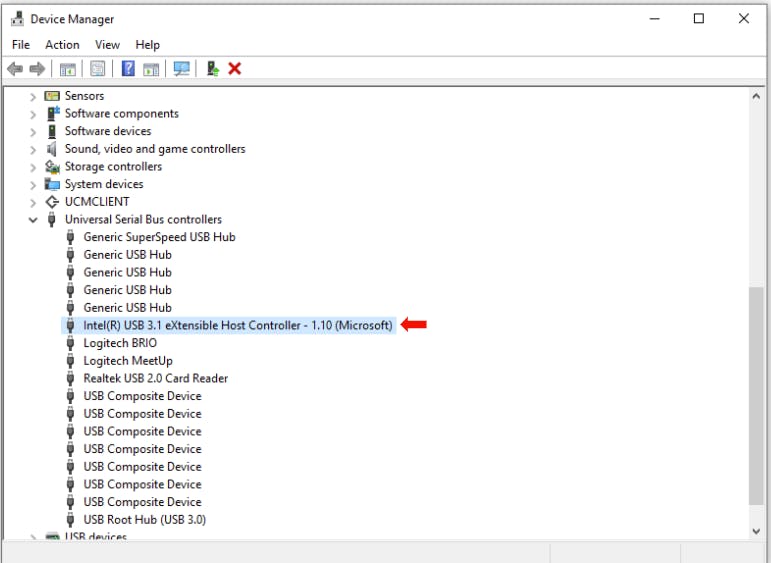The width and height of the screenshot is (771, 563).
Task: Select Generic SuperSpeed USB Hub entry
Action: point(159,237)
